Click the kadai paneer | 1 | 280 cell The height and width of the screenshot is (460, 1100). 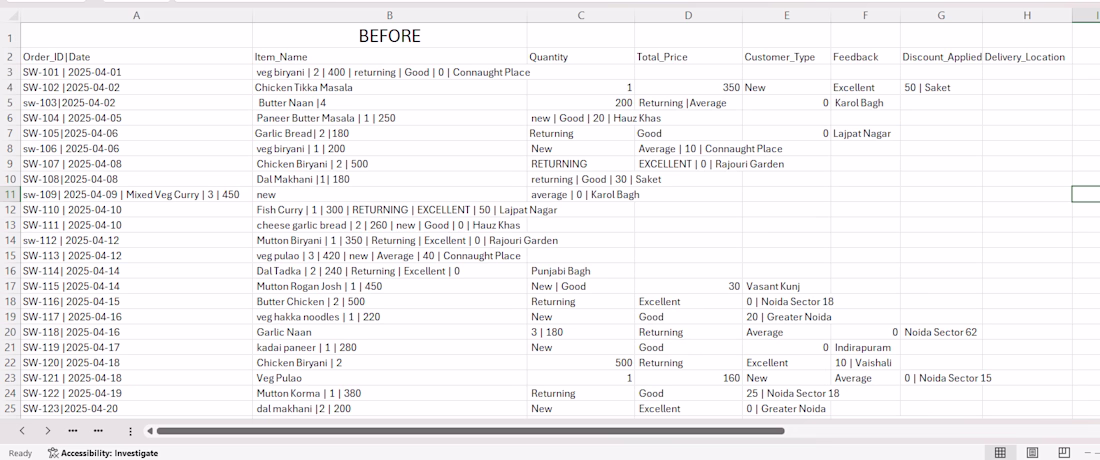click(389, 347)
